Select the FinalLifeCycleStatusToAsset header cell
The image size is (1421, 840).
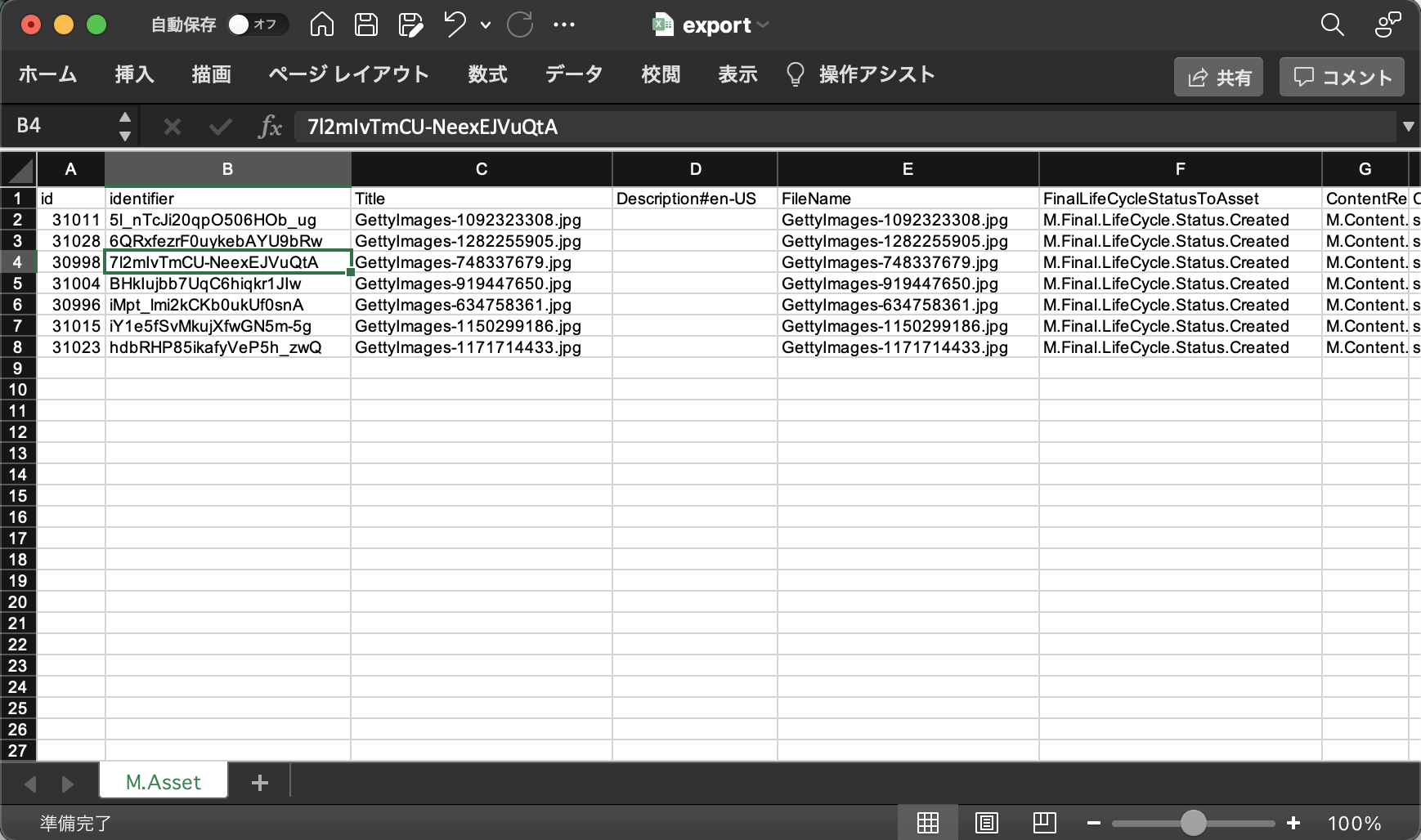click(1181, 199)
